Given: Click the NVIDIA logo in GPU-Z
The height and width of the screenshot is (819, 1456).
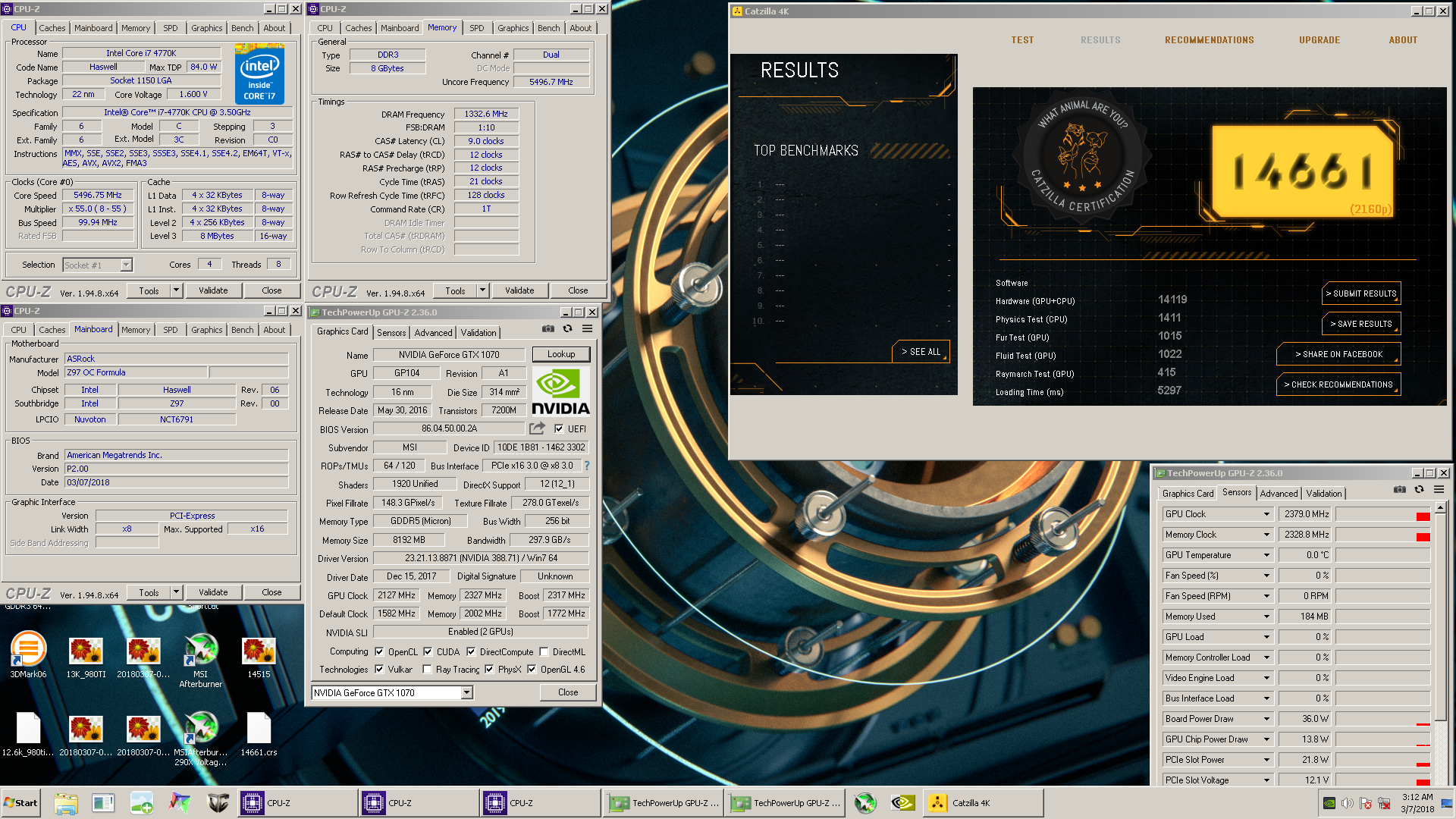Looking at the screenshot, I should (x=560, y=391).
